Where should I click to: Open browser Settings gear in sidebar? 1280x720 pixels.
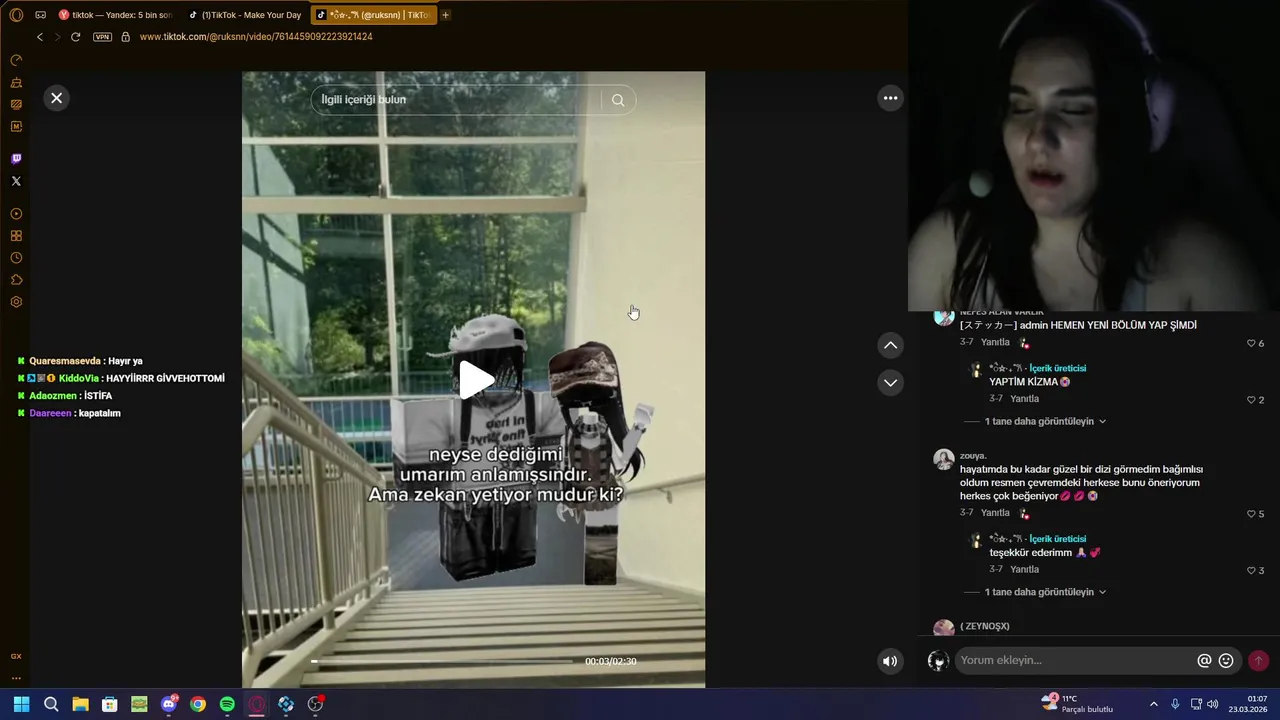pos(16,302)
